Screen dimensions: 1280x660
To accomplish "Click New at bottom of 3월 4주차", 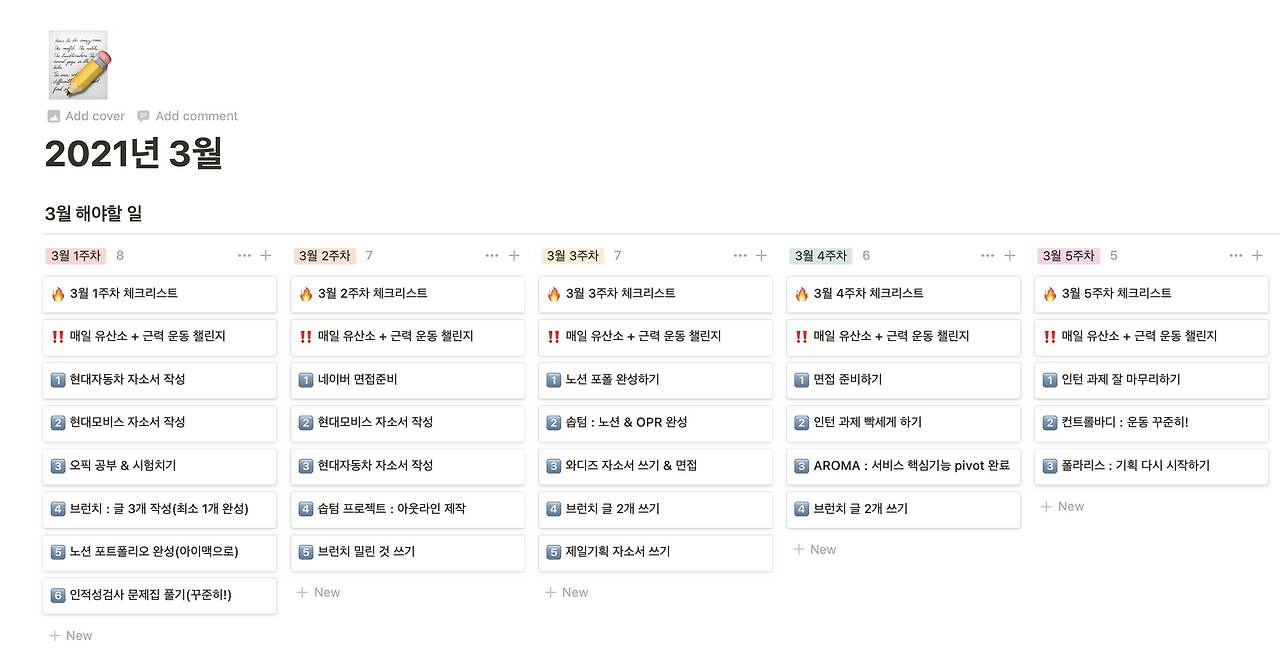I will click(814, 550).
